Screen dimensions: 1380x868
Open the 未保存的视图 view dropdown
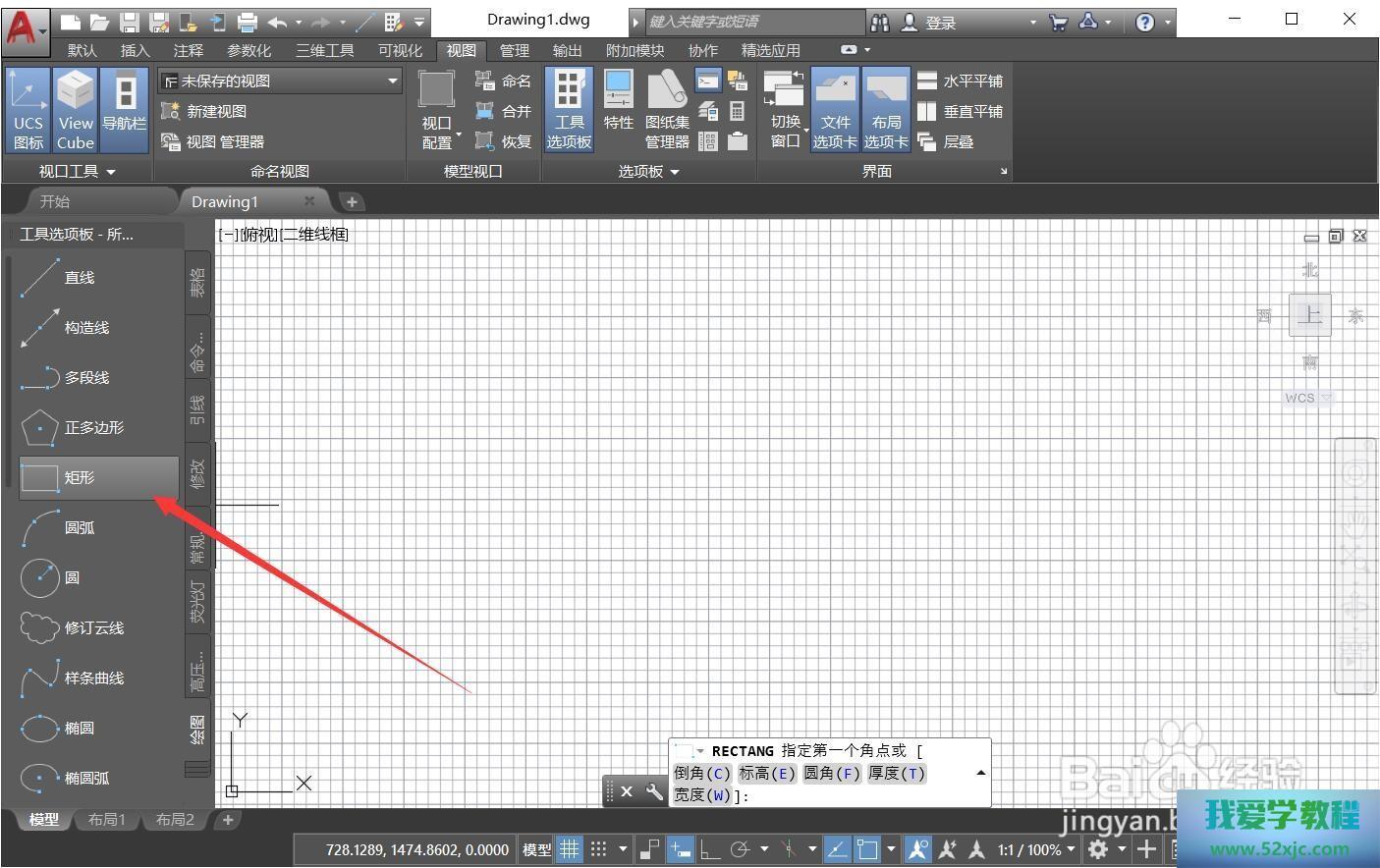pyautogui.click(x=280, y=81)
